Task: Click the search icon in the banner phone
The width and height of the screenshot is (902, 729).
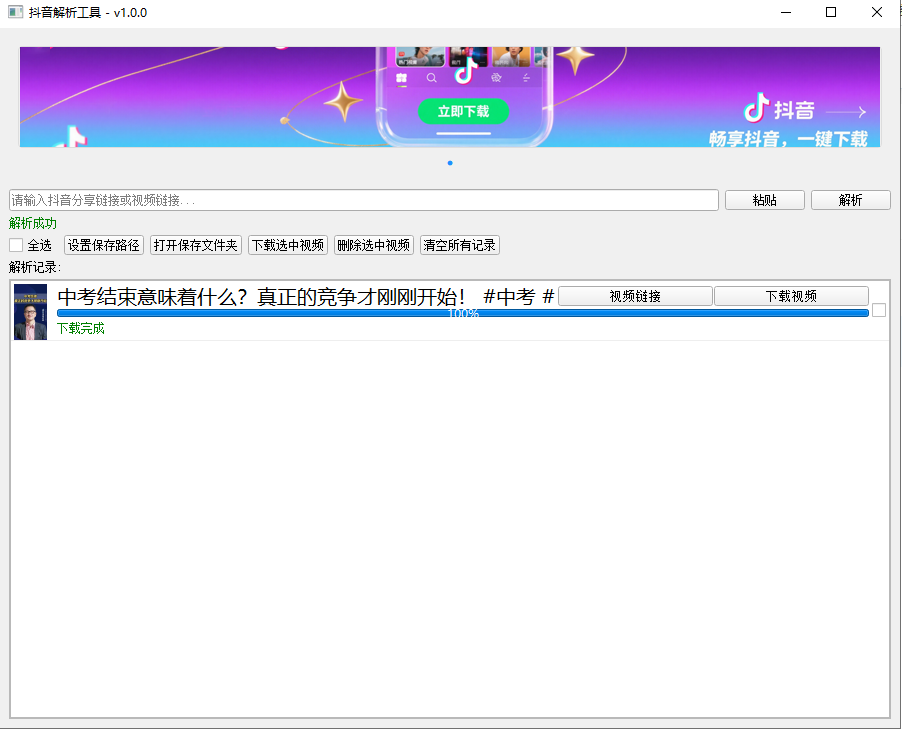Action: click(x=431, y=78)
